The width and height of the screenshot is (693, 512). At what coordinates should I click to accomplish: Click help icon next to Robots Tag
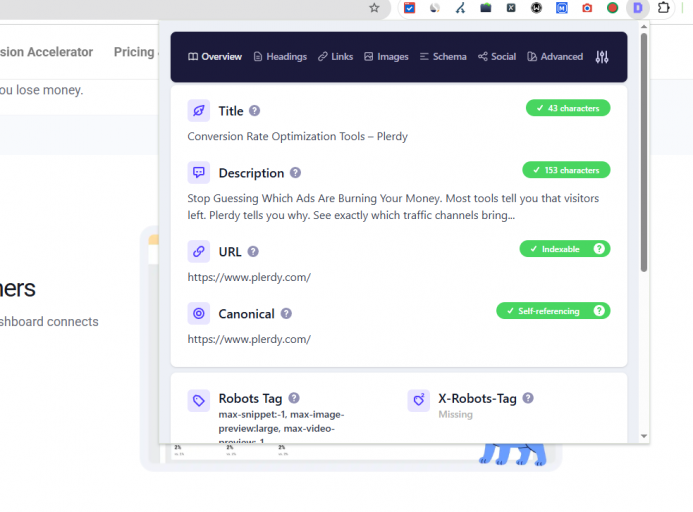coord(294,398)
